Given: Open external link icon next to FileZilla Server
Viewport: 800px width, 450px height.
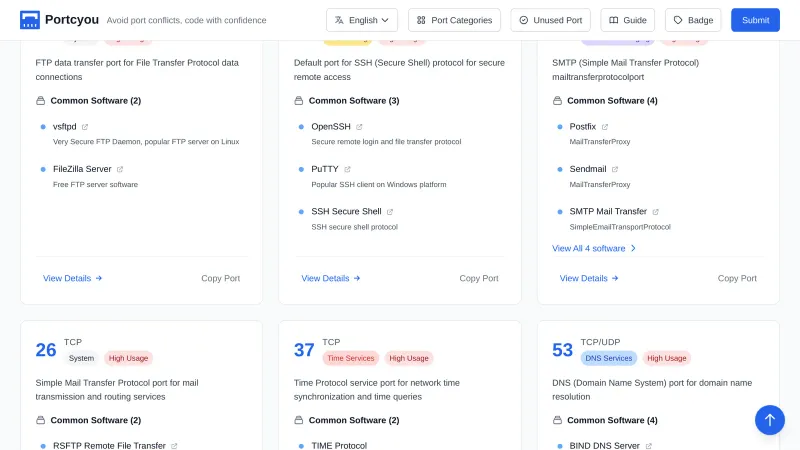Looking at the screenshot, I should tap(120, 169).
